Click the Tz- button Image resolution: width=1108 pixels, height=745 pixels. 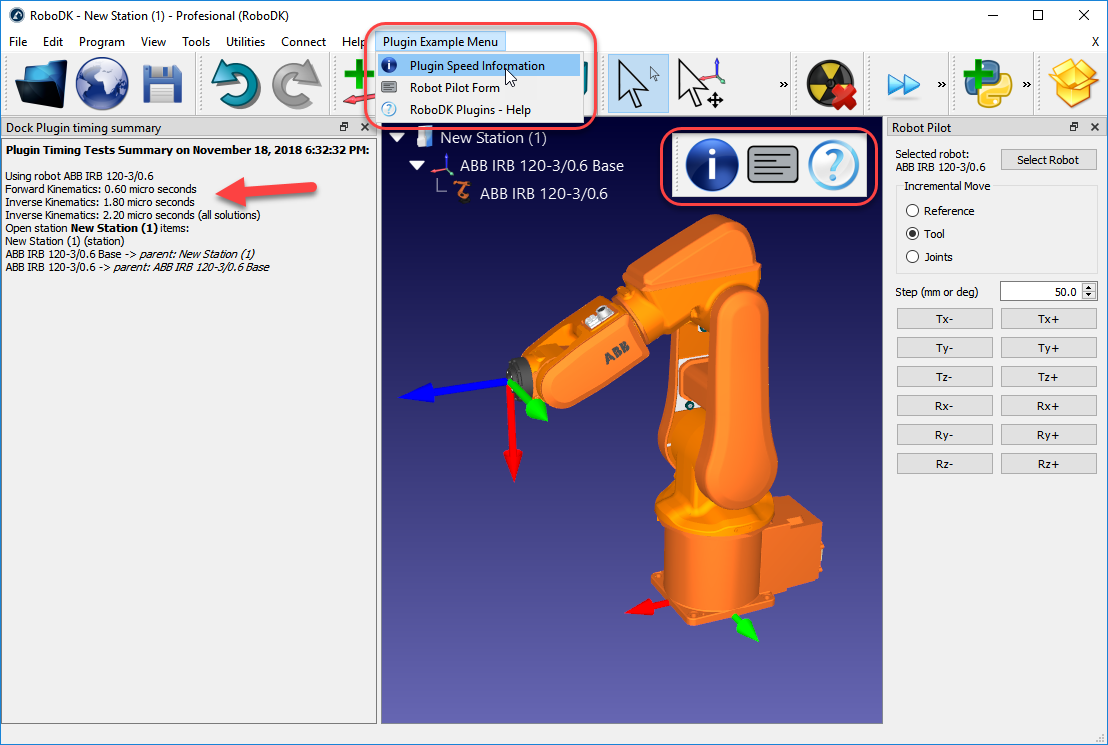tap(944, 377)
